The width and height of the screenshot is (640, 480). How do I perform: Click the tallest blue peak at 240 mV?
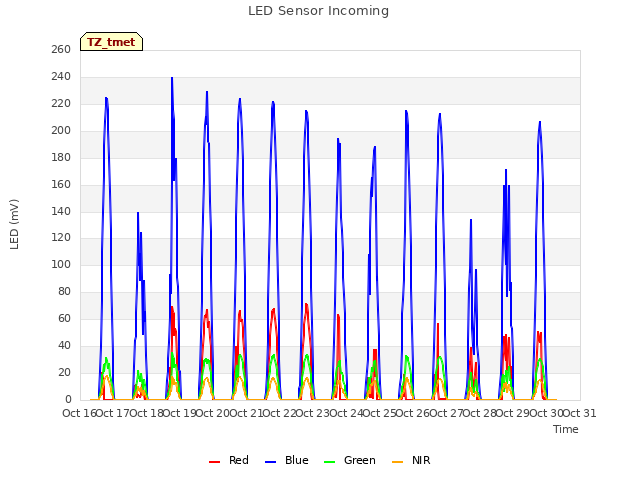[x=172, y=78]
